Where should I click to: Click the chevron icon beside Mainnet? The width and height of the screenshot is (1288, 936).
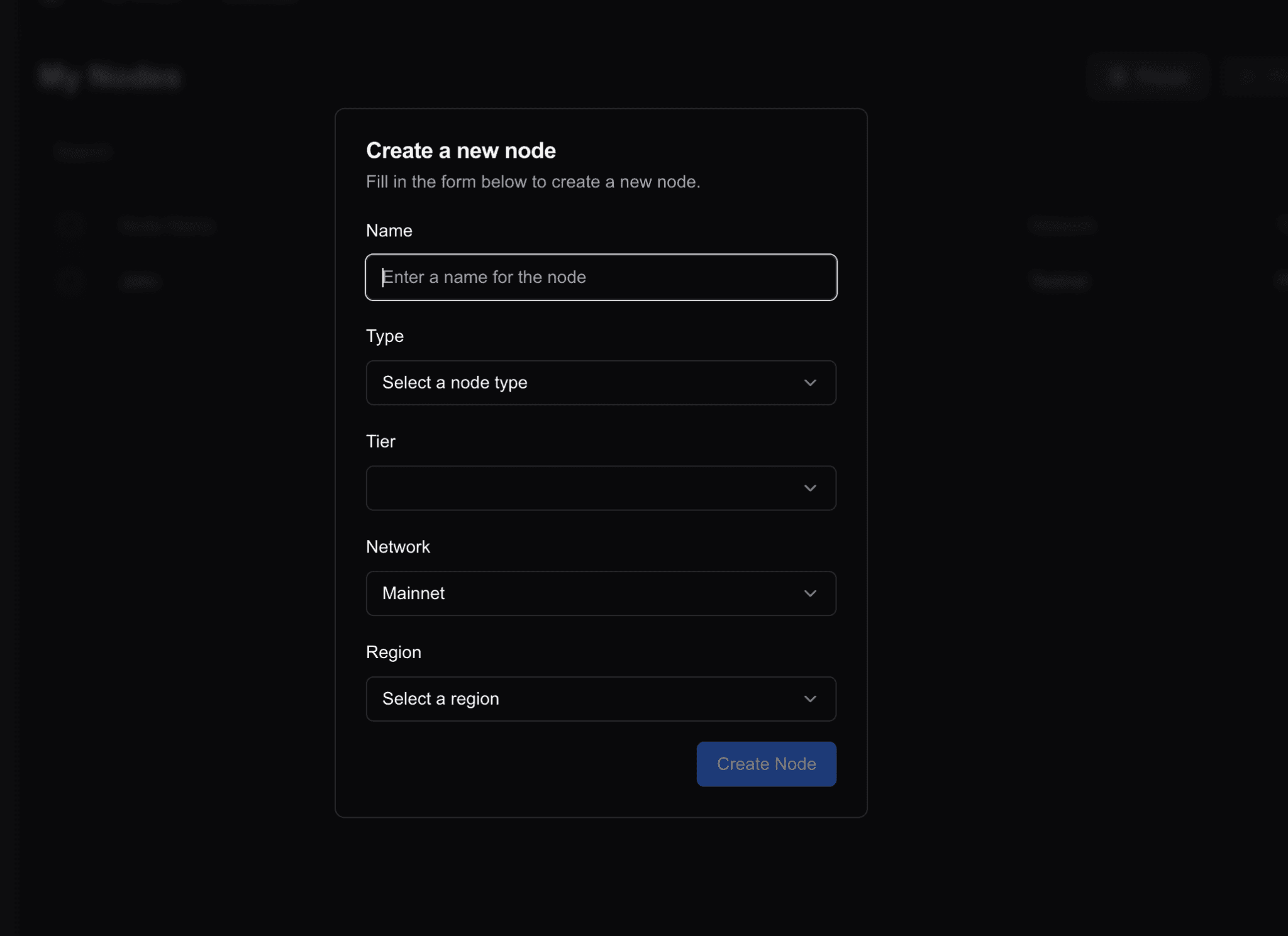[809, 593]
